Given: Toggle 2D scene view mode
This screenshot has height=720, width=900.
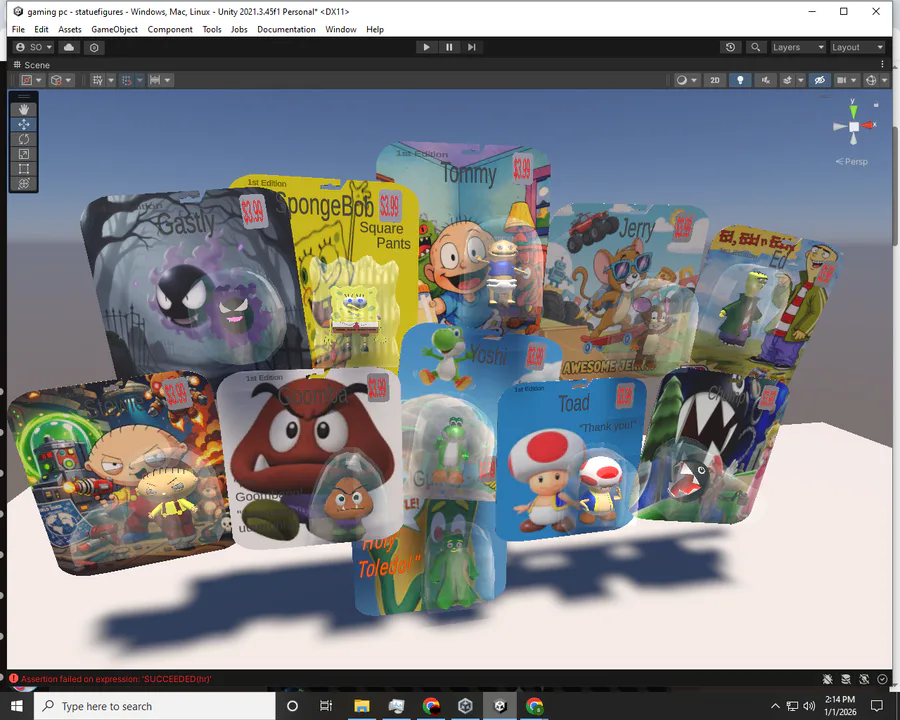Looking at the screenshot, I should tap(715, 80).
